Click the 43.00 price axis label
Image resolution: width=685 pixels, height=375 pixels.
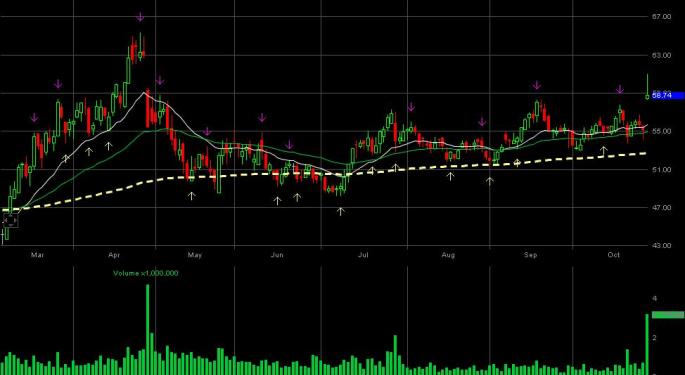point(661,246)
